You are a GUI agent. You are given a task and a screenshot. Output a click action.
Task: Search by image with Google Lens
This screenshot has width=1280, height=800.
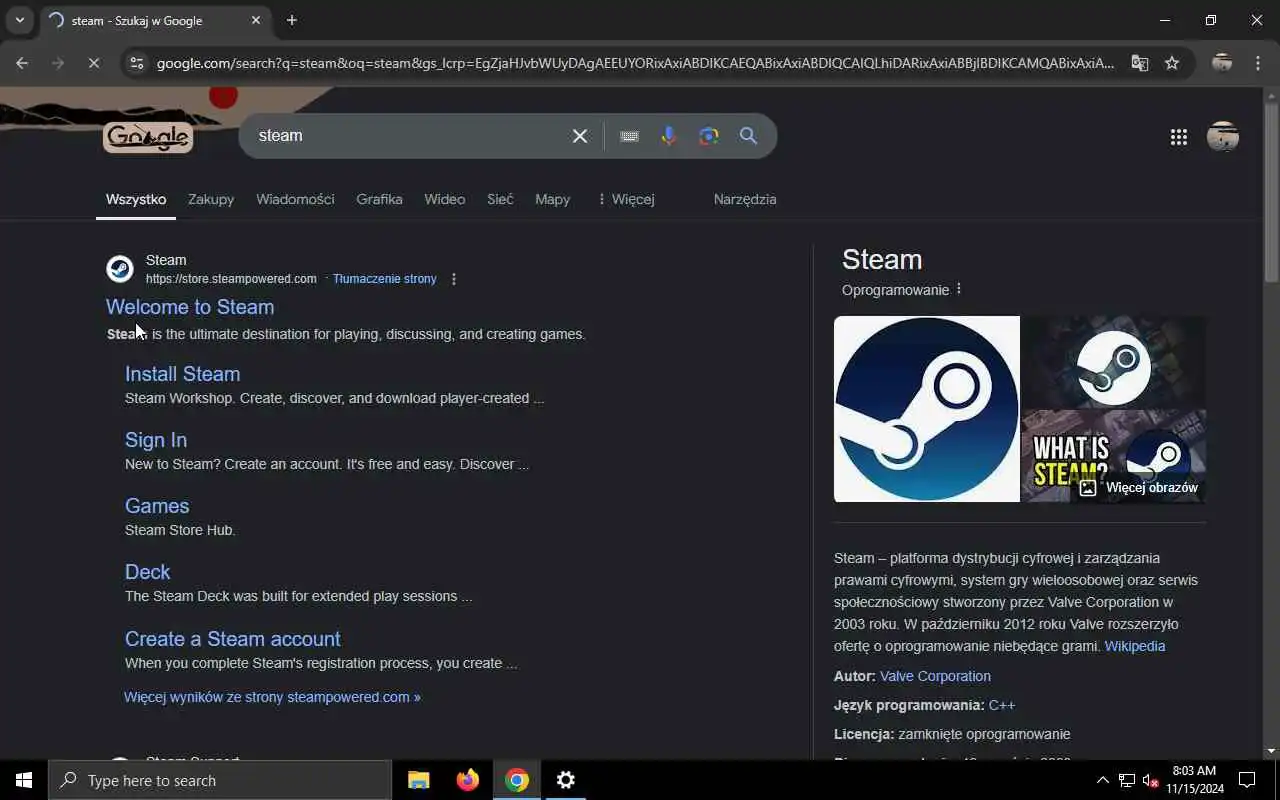[709, 136]
